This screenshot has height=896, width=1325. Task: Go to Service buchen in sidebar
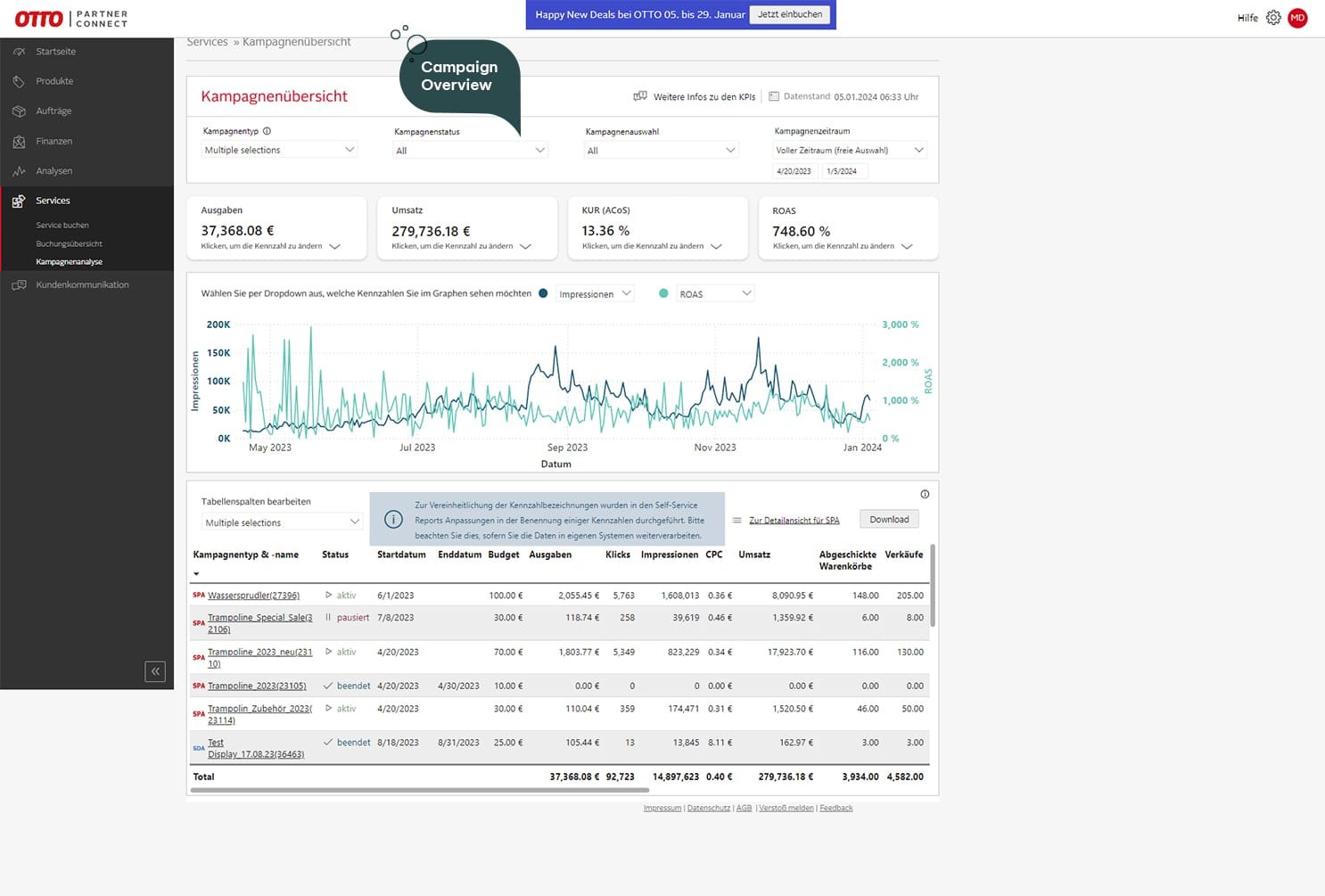coord(62,226)
